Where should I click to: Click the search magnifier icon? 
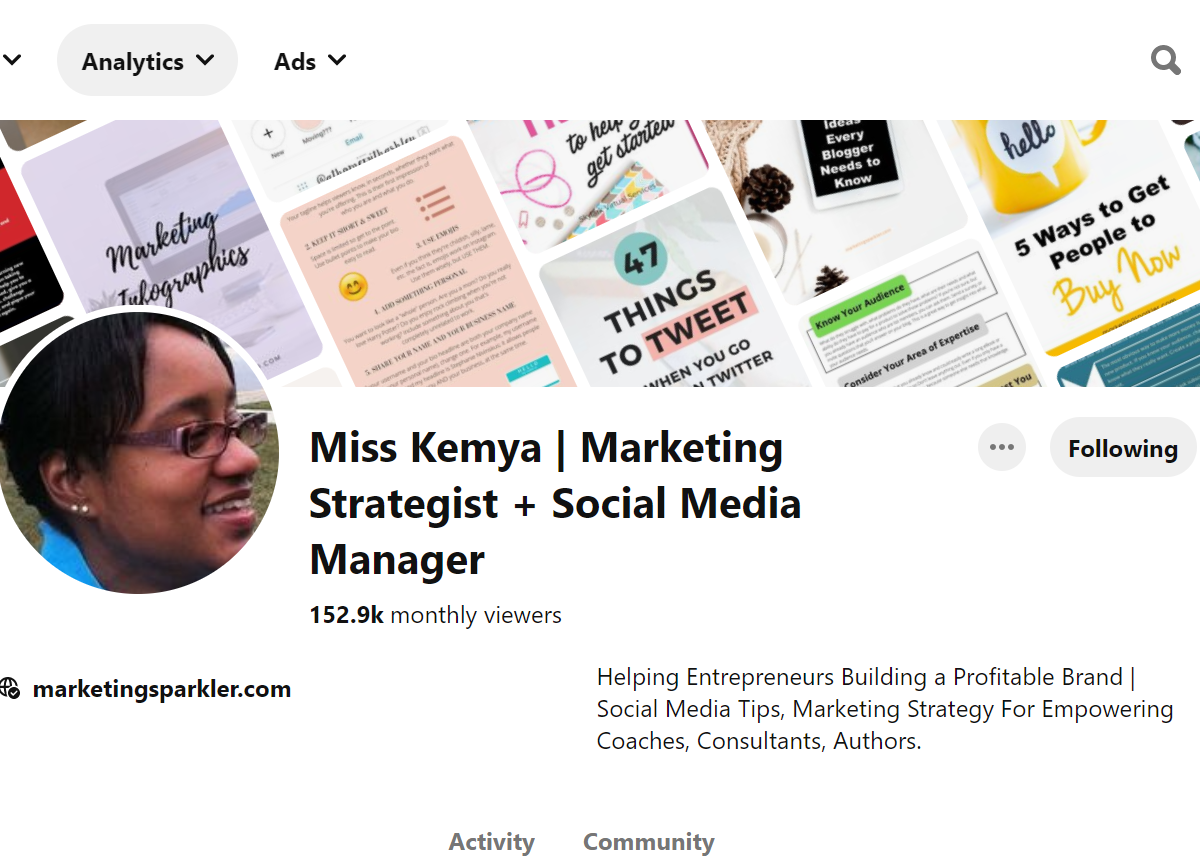tap(1165, 61)
